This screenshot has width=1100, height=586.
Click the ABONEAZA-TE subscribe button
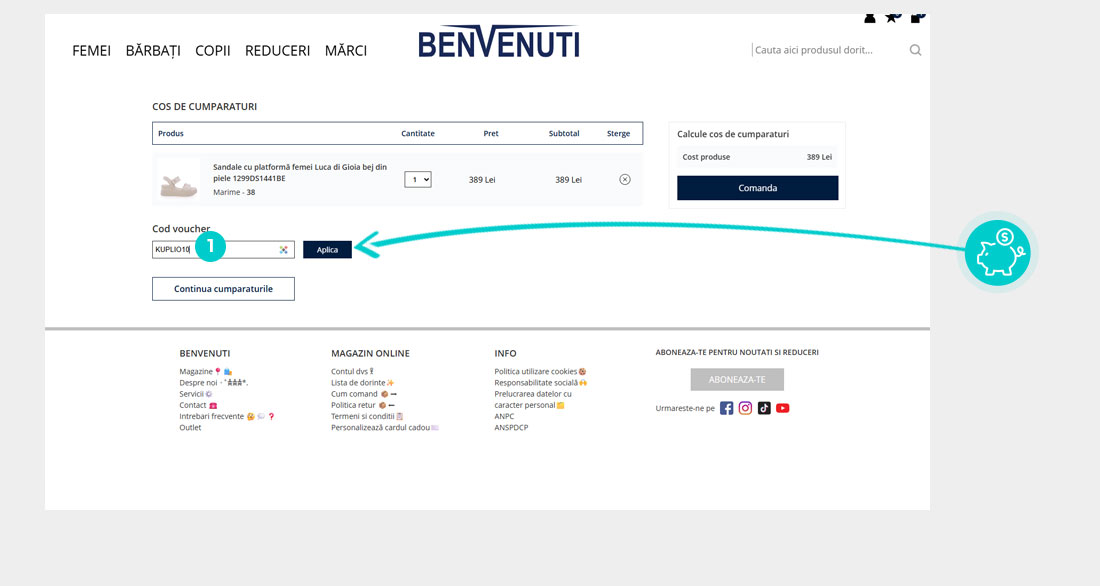tap(737, 380)
